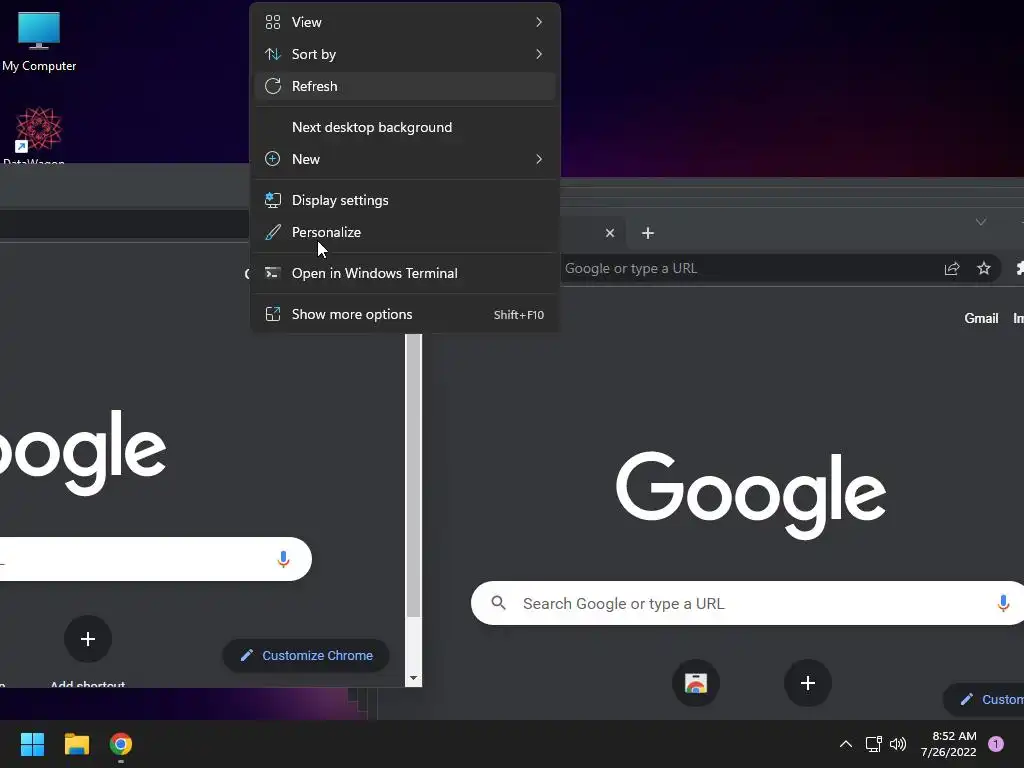This screenshot has width=1024, height=768.
Task: Choose Next desktop background
Action: 405,127
